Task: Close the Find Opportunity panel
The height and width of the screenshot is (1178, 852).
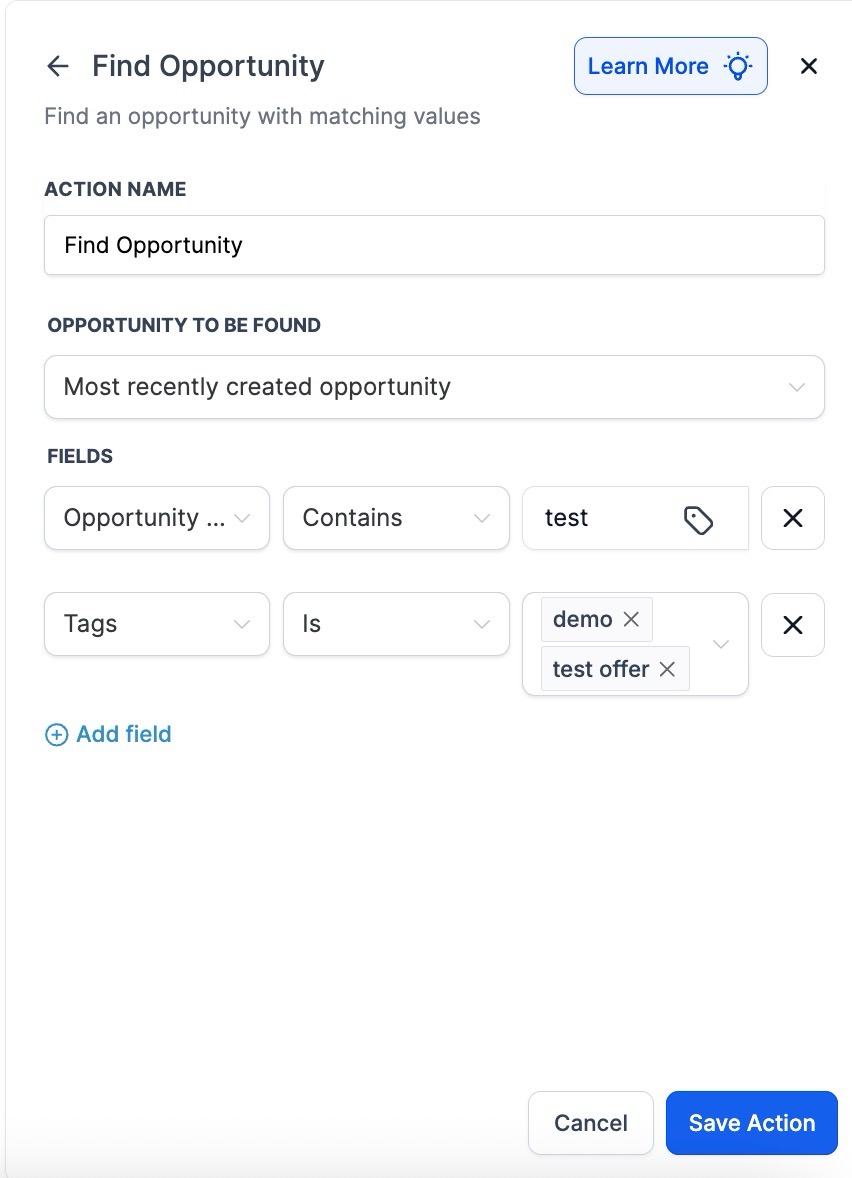Action: [x=809, y=66]
